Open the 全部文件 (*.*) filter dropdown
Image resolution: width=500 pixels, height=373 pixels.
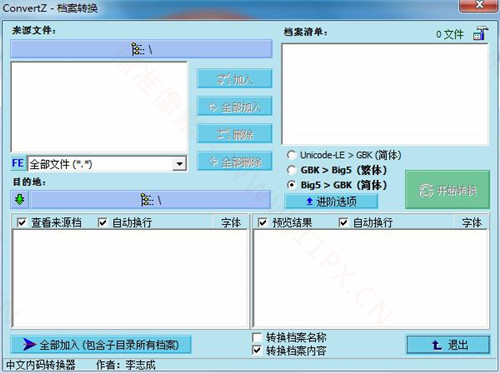(179, 164)
